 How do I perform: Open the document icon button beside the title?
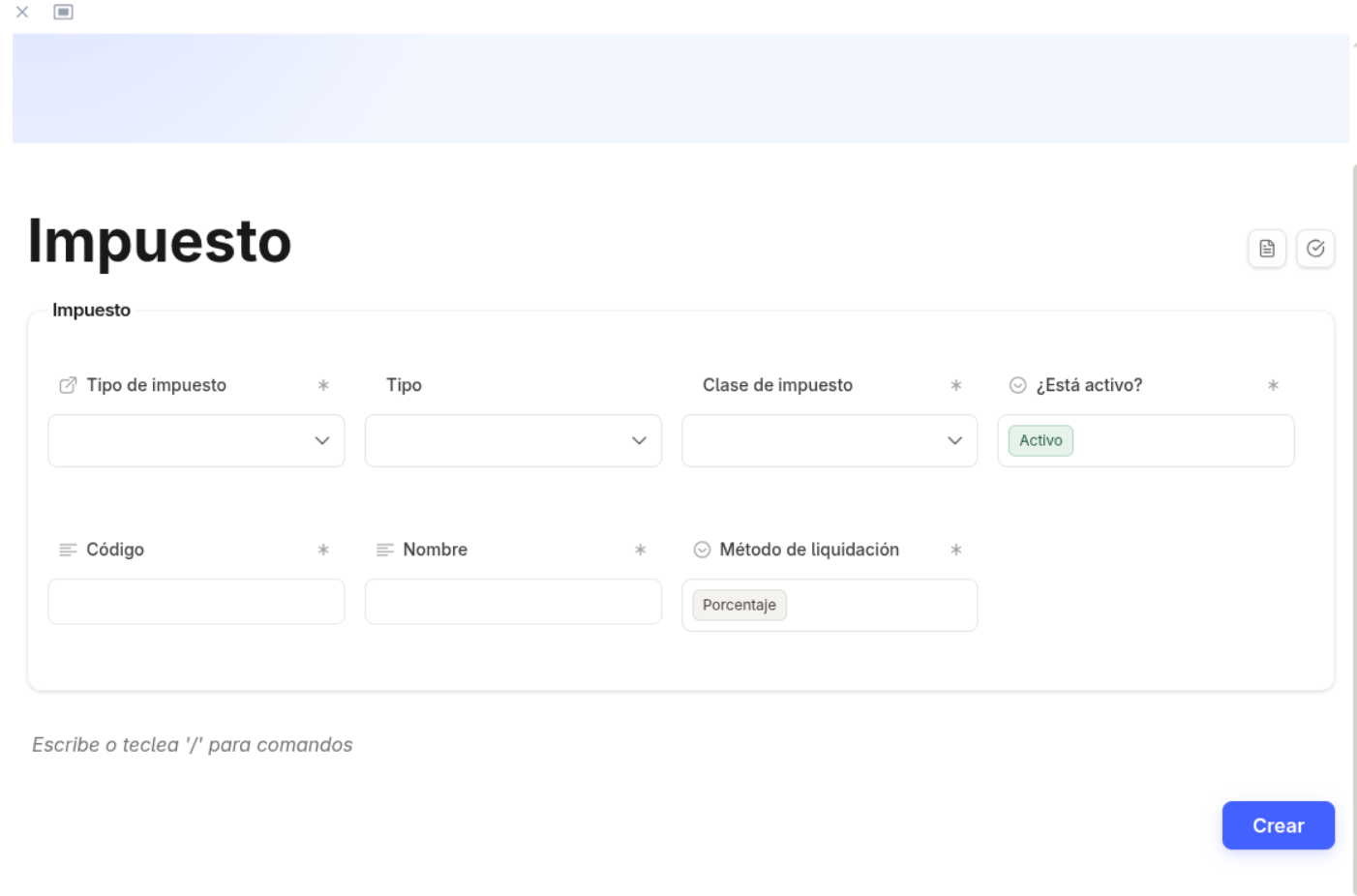[1267, 249]
